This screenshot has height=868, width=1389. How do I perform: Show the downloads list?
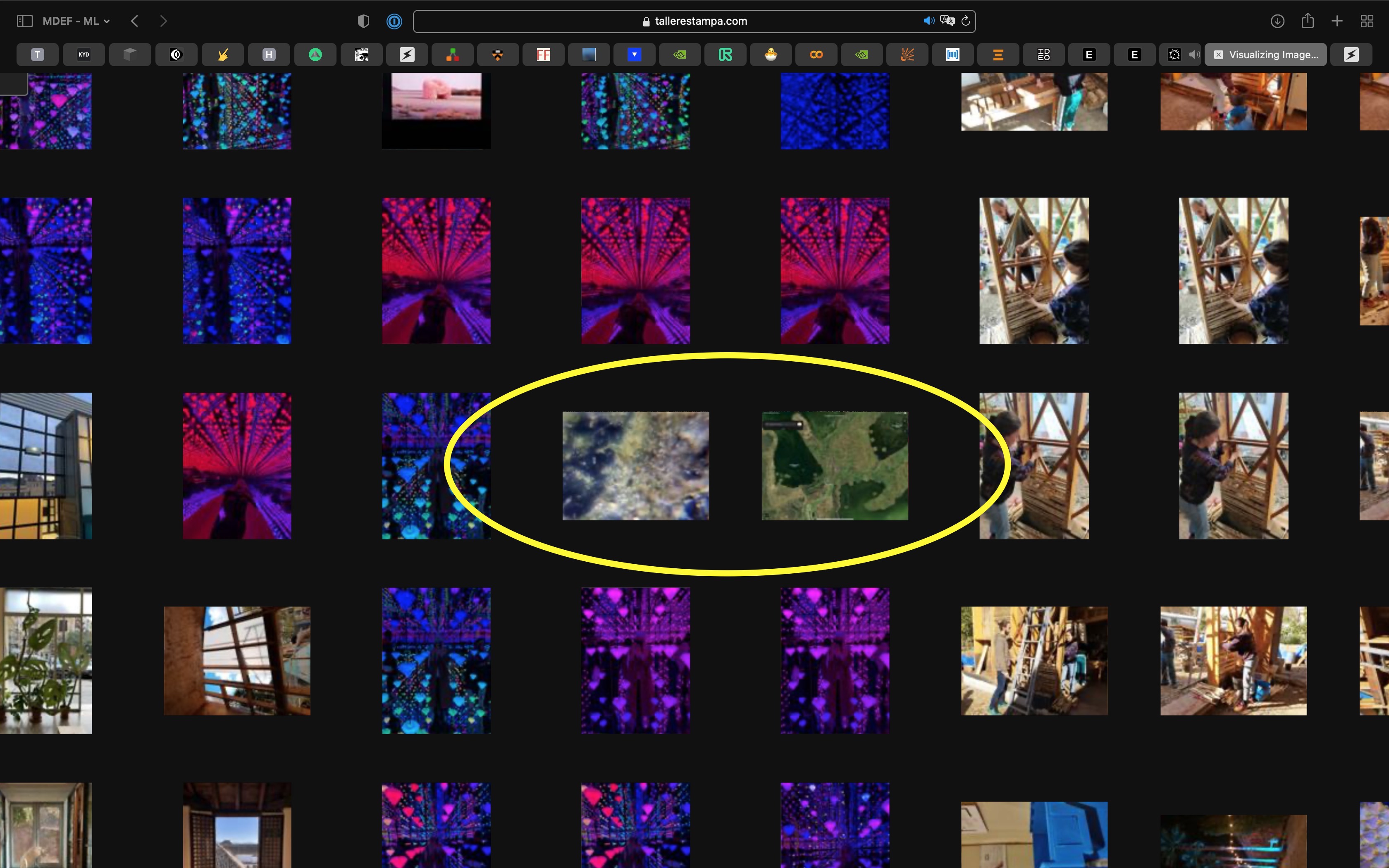tap(1277, 21)
